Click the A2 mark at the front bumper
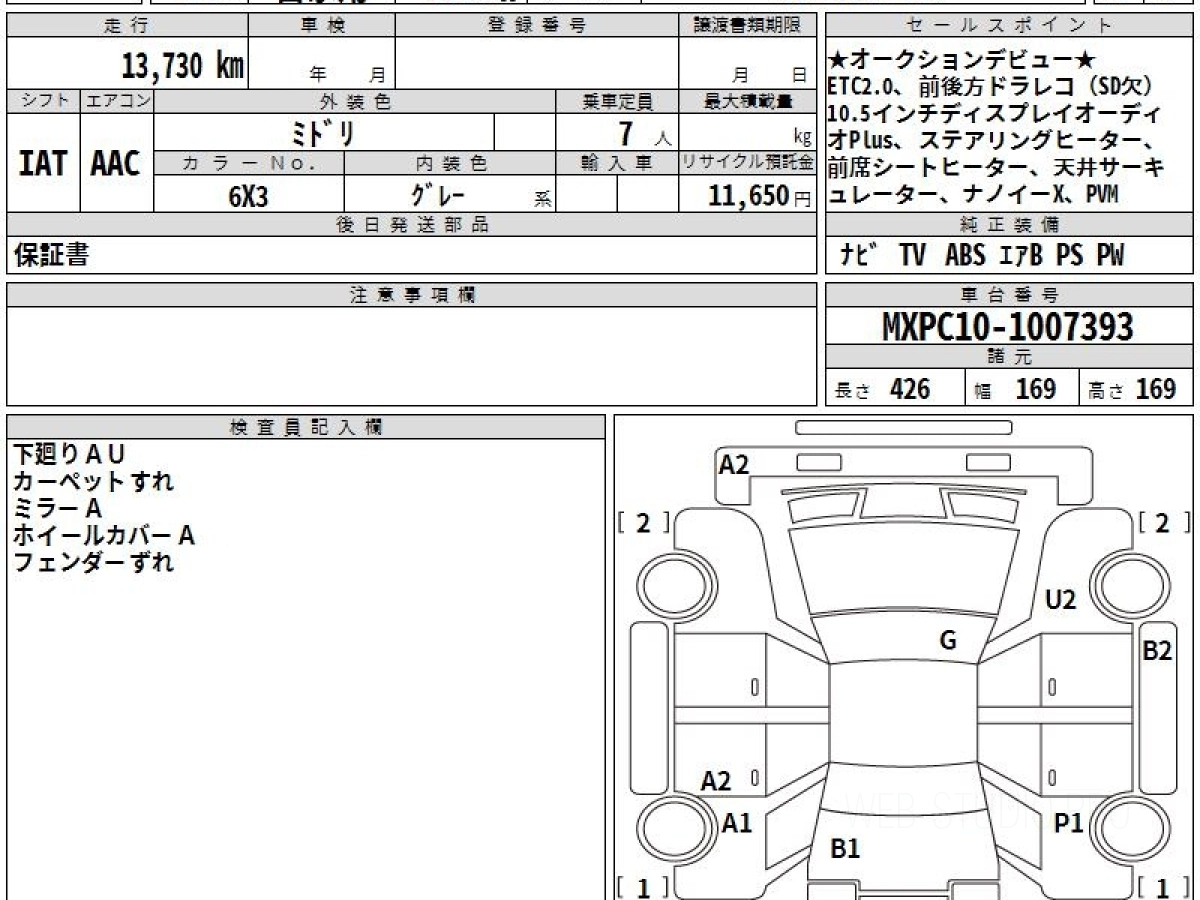 point(734,464)
